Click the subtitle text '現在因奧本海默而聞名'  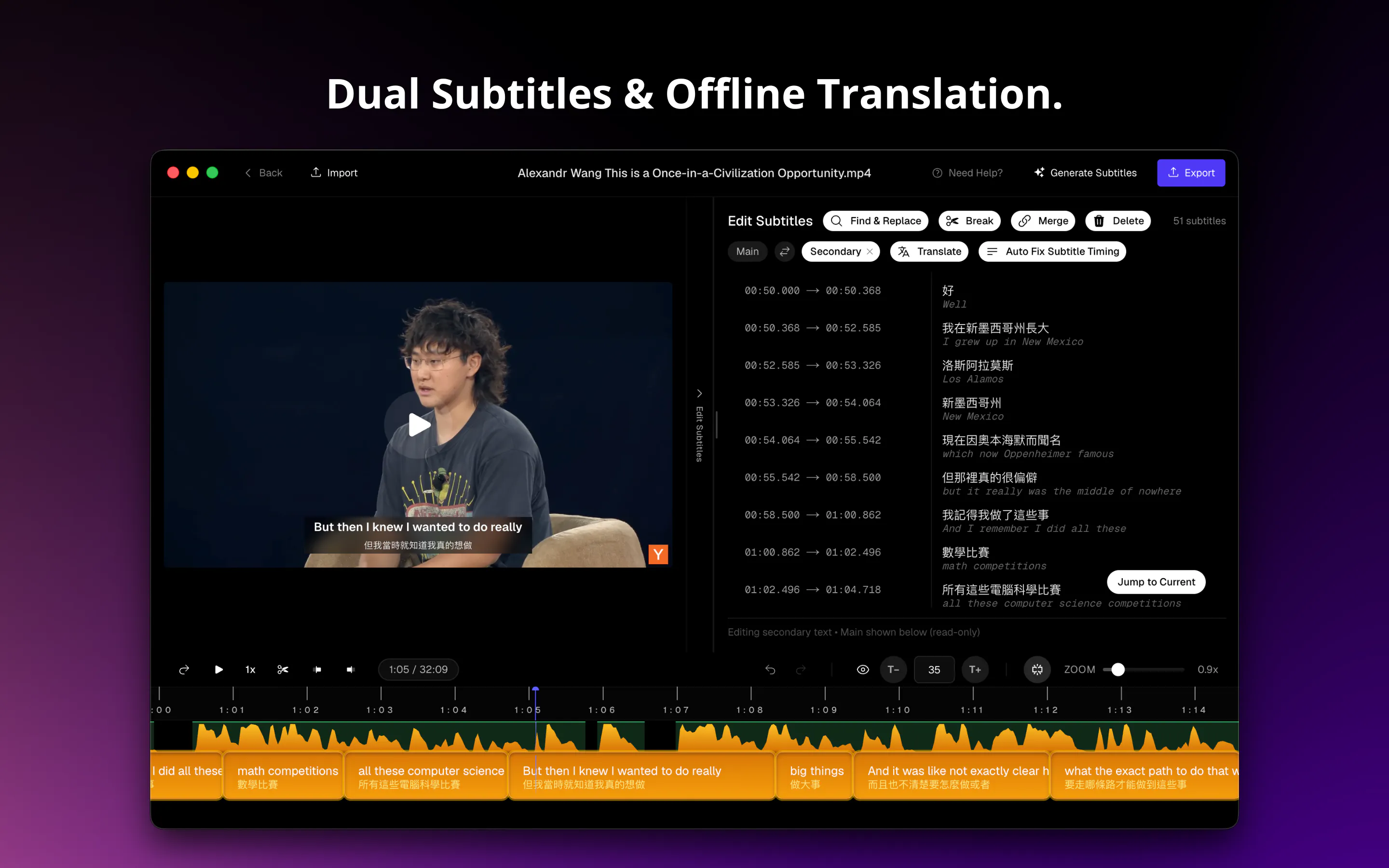1001,440
